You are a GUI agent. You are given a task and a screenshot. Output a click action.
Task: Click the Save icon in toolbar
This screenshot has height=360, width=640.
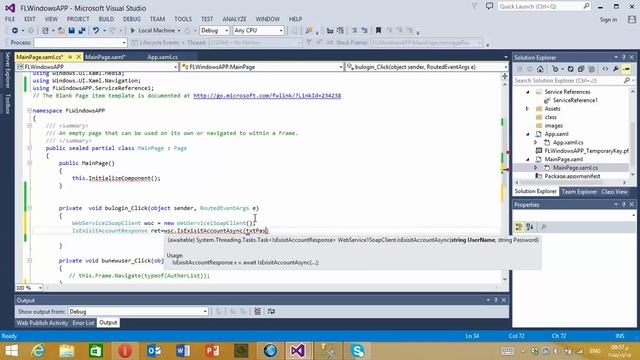click(x=71, y=31)
